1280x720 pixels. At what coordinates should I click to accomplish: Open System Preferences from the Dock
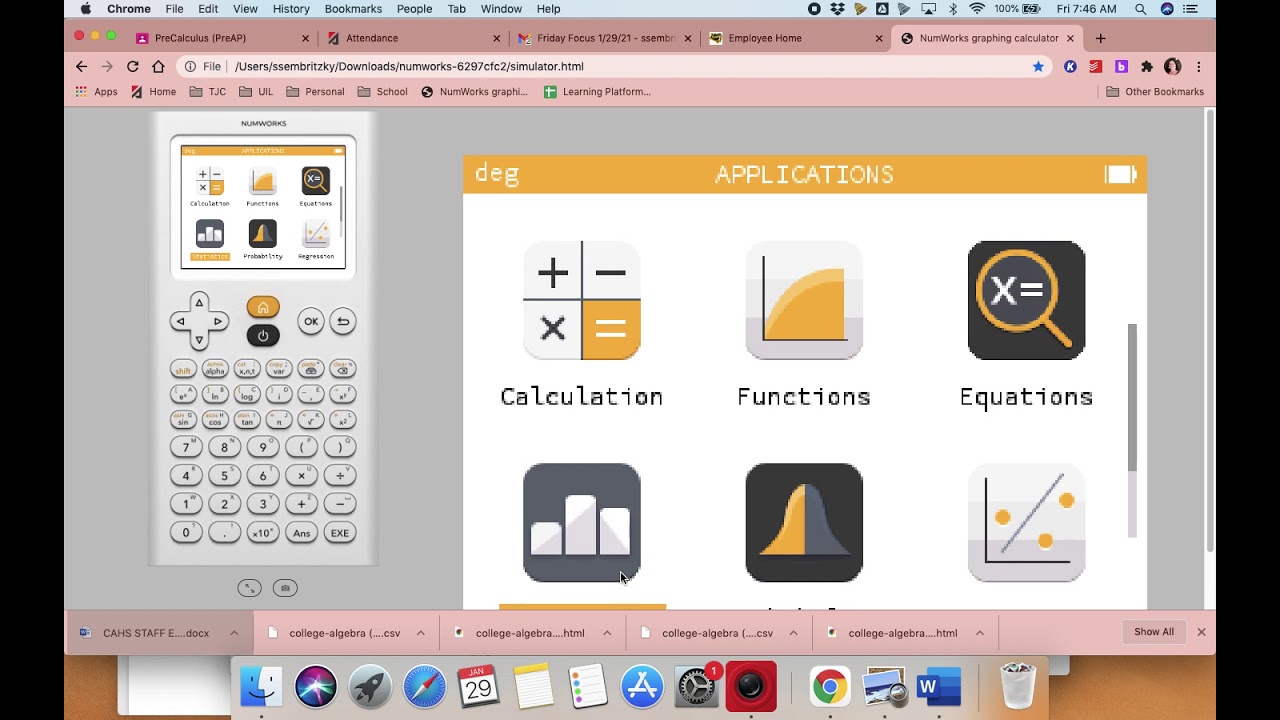tap(696, 687)
